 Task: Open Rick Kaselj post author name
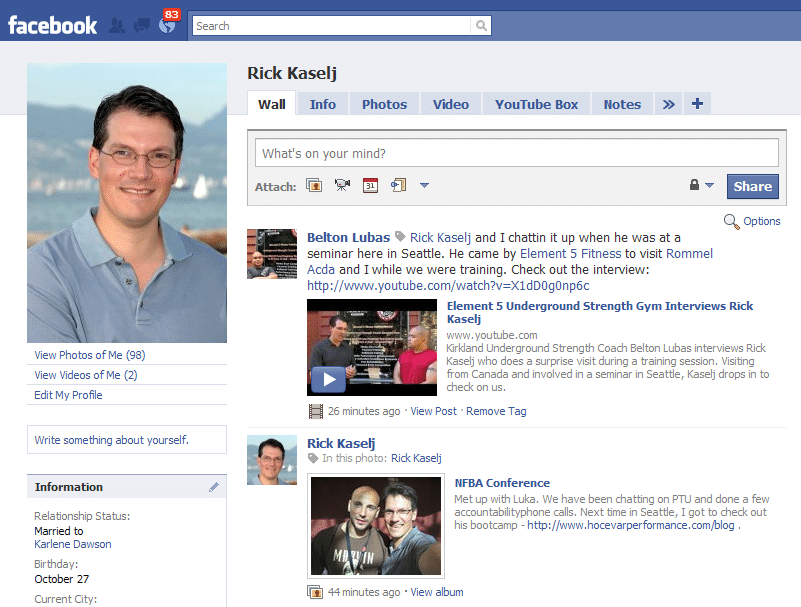(341, 443)
